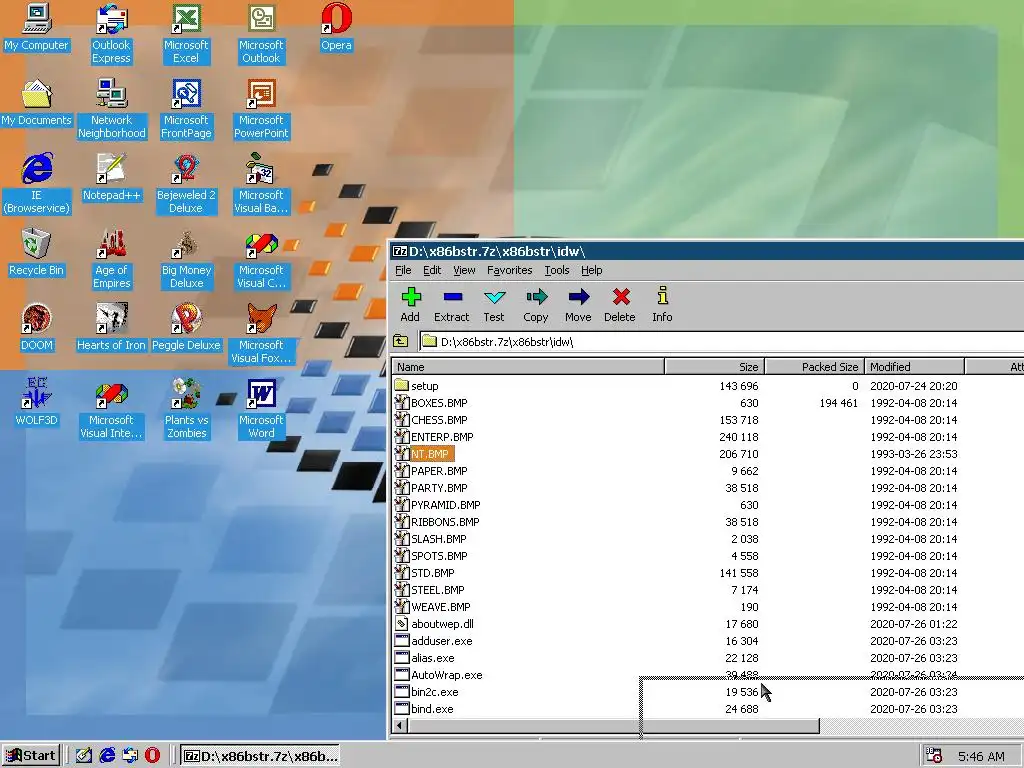Select the Big Money Deluxe shortcut
Screen dimensions: 1024x768
pyautogui.click(x=186, y=259)
